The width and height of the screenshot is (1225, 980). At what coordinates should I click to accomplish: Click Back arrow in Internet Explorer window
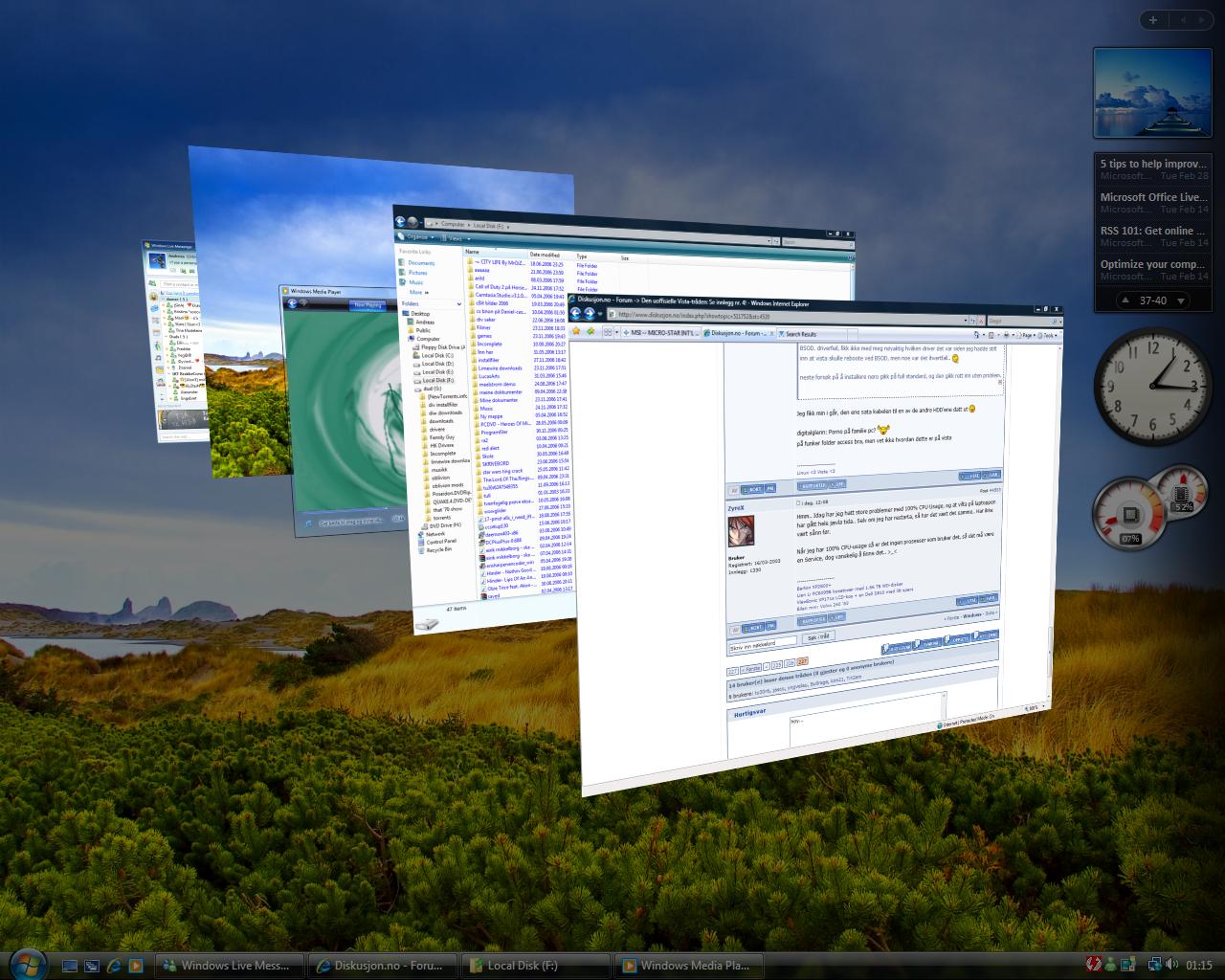[575, 312]
